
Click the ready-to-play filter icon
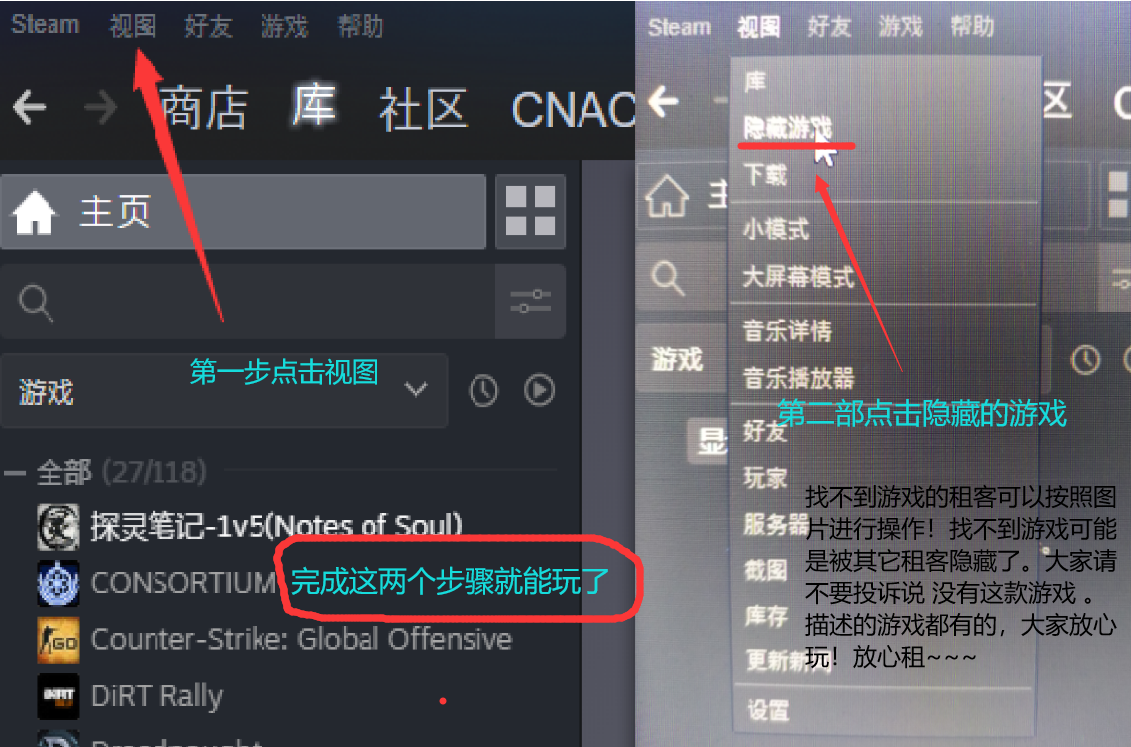[x=539, y=390]
